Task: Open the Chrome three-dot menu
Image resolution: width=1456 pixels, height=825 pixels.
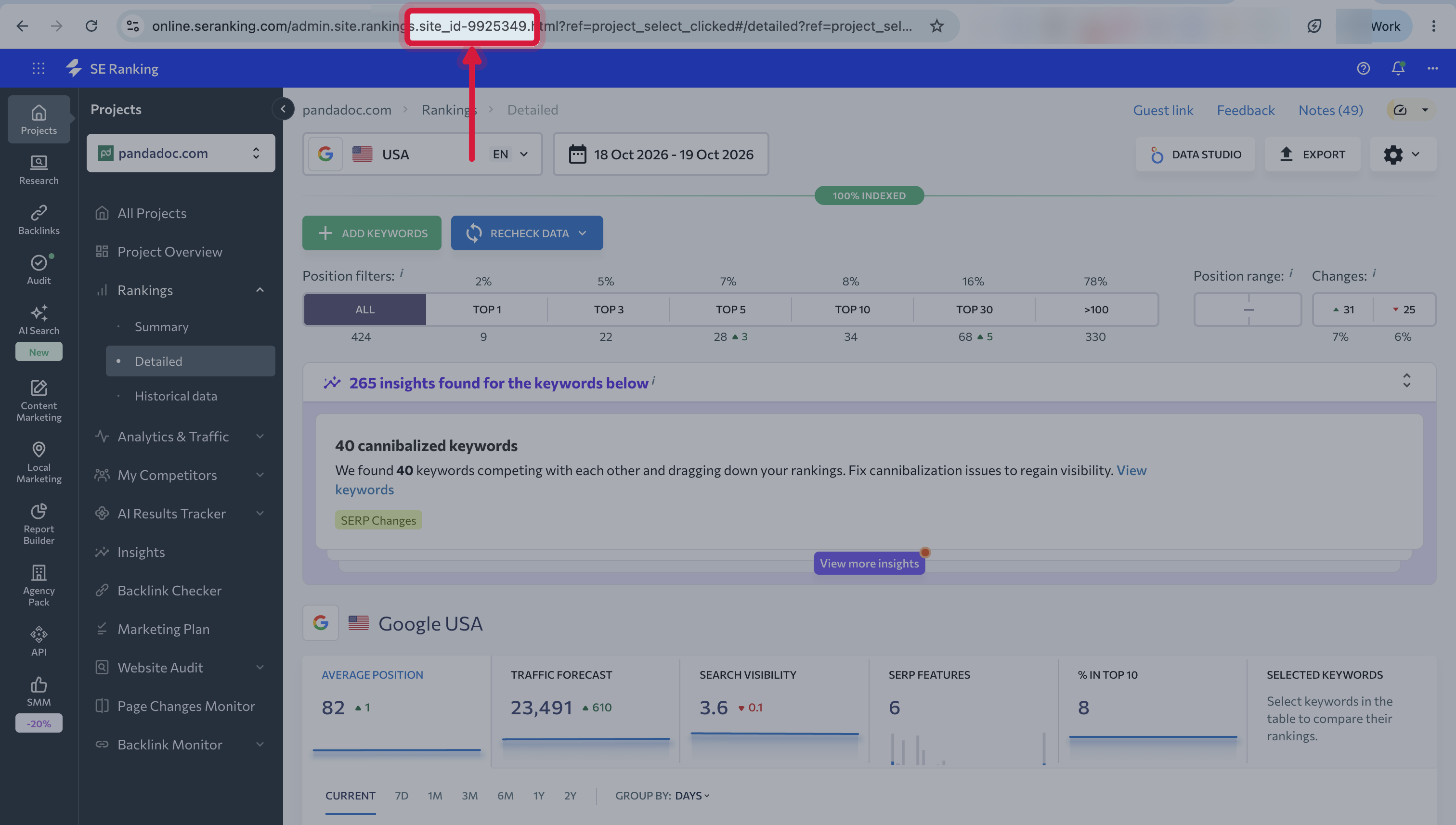Action: click(x=1433, y=26)
